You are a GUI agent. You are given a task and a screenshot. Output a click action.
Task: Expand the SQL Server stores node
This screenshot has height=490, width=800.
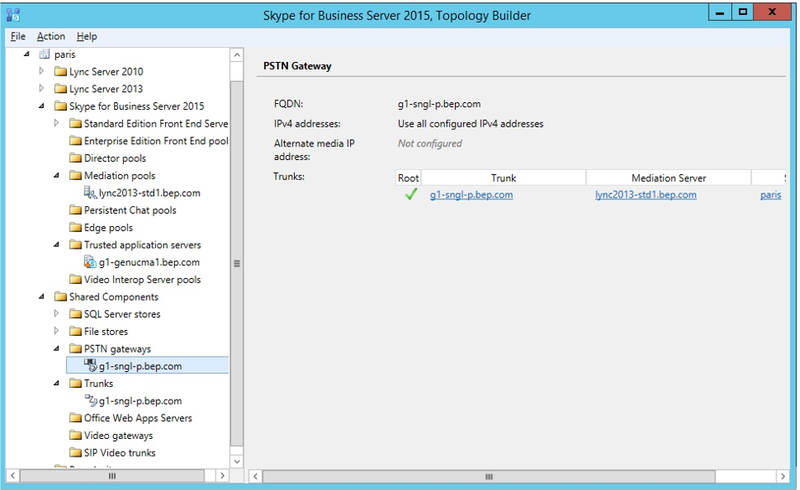point(56,313)
